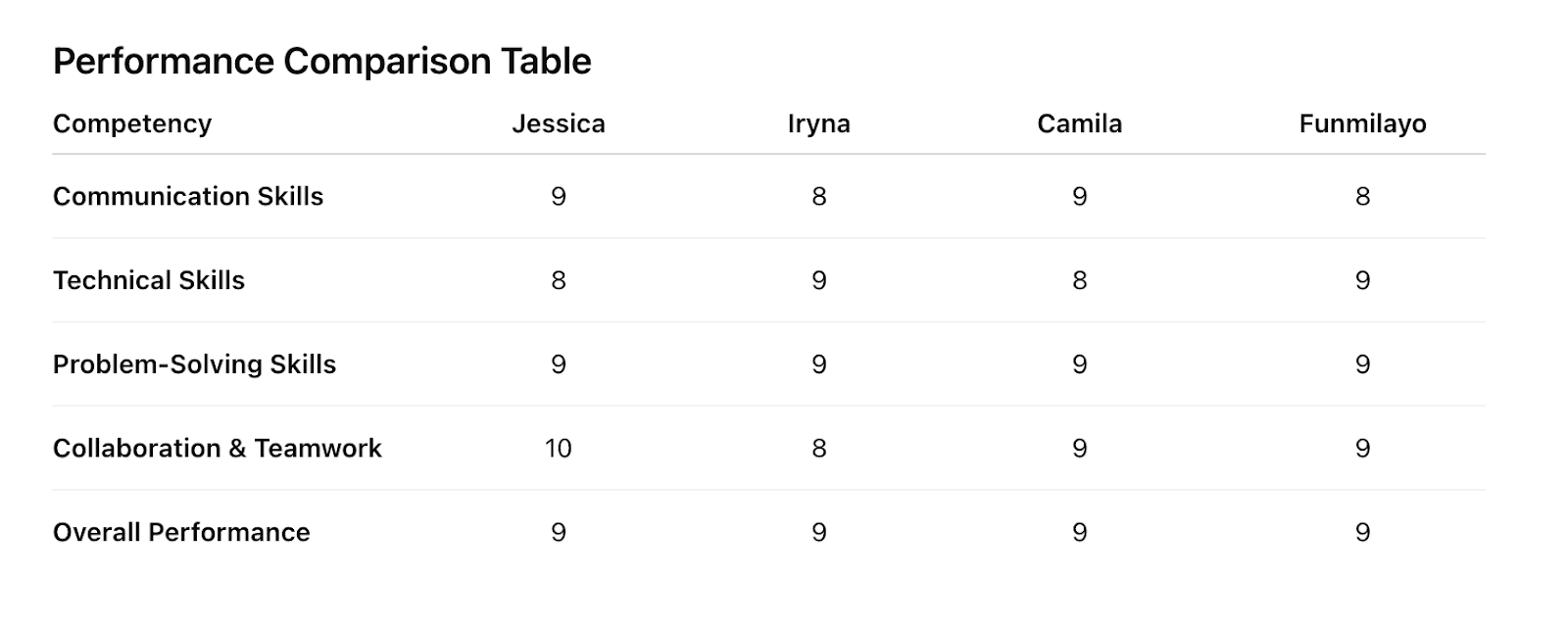
Task: Select the Technical Skills row label
Action: point(149,281)
